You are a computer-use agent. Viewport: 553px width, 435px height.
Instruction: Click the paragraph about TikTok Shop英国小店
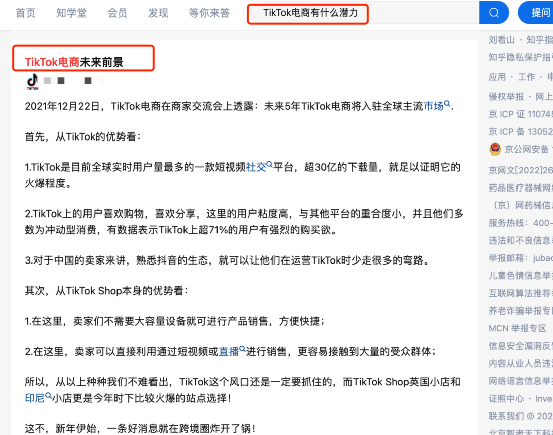coord(243,390)
